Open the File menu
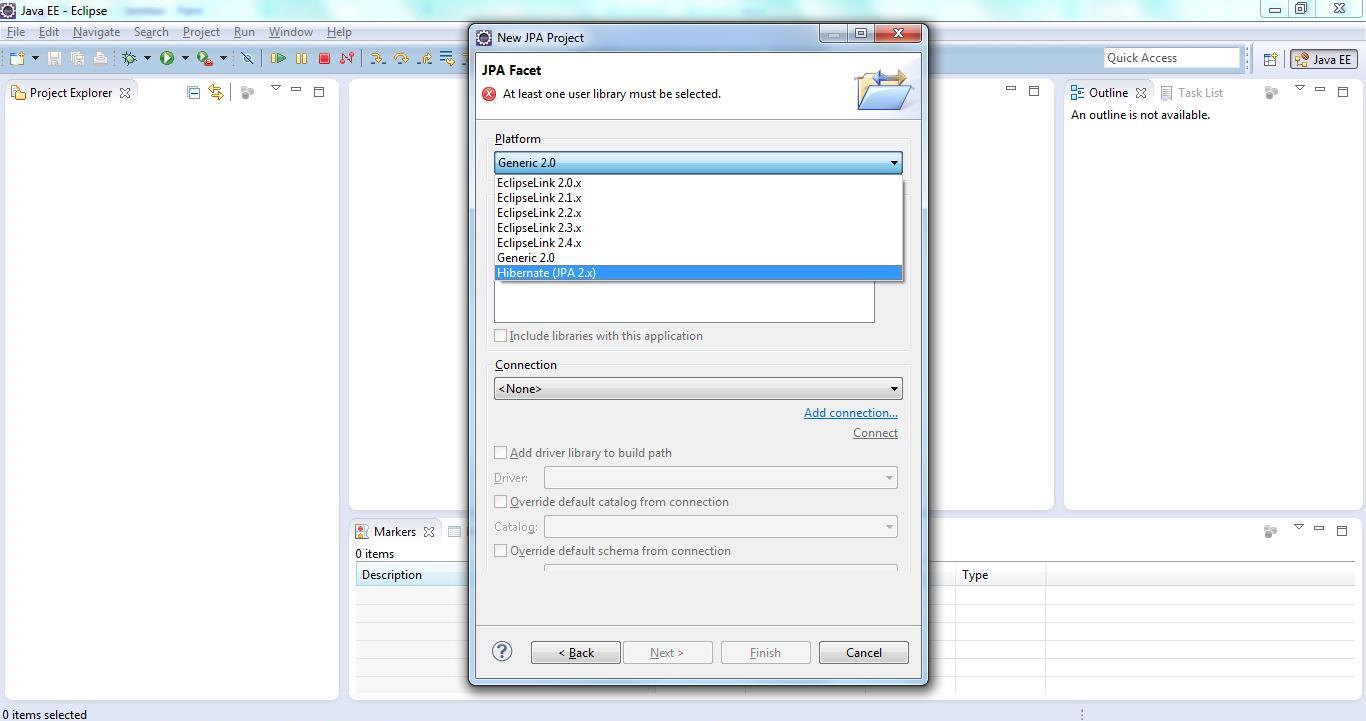This screenshot has width=1366, height=721. pyautogui.click(x=16, y=31)
